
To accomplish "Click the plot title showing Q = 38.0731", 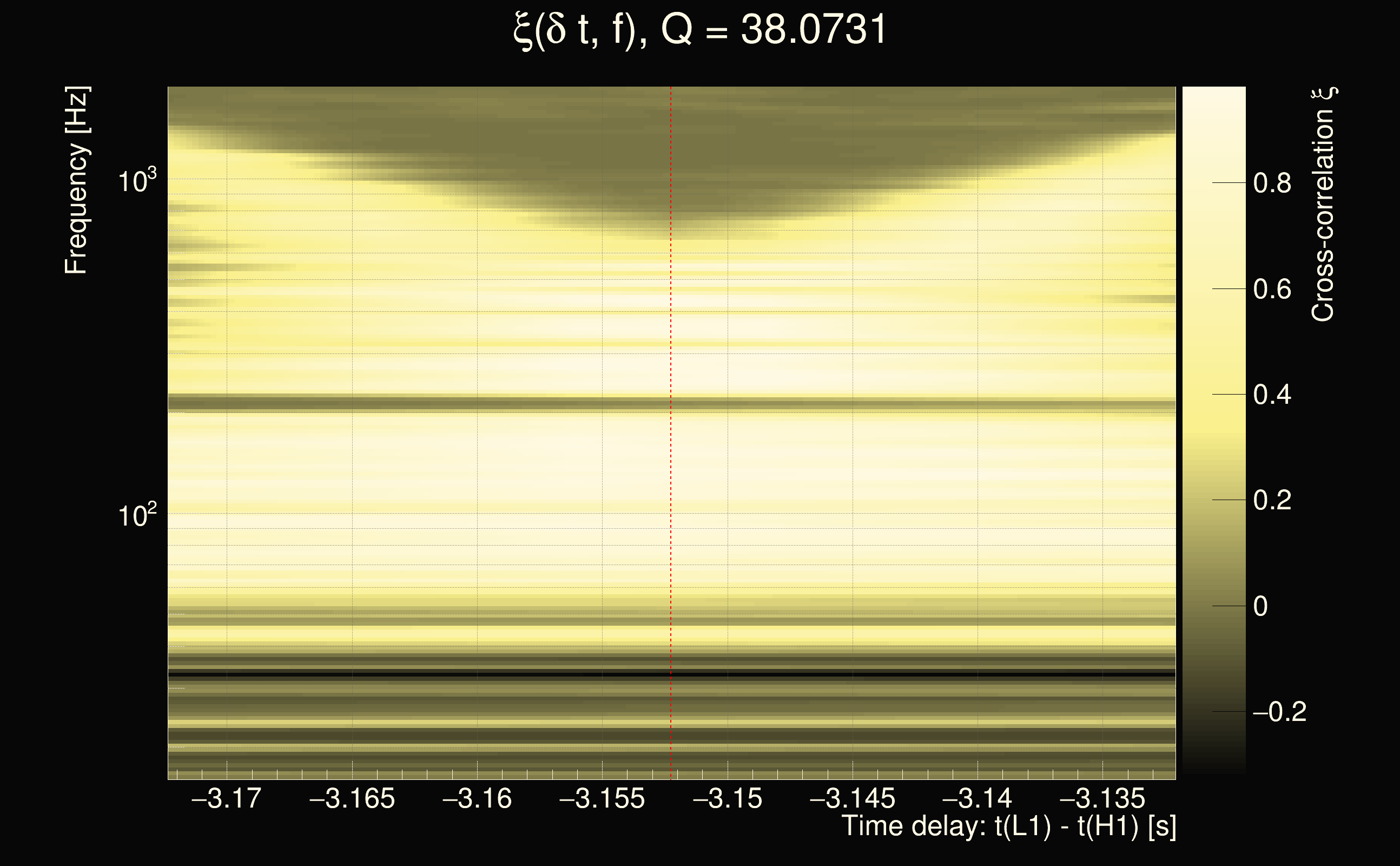I will click(x=699, y=30).
